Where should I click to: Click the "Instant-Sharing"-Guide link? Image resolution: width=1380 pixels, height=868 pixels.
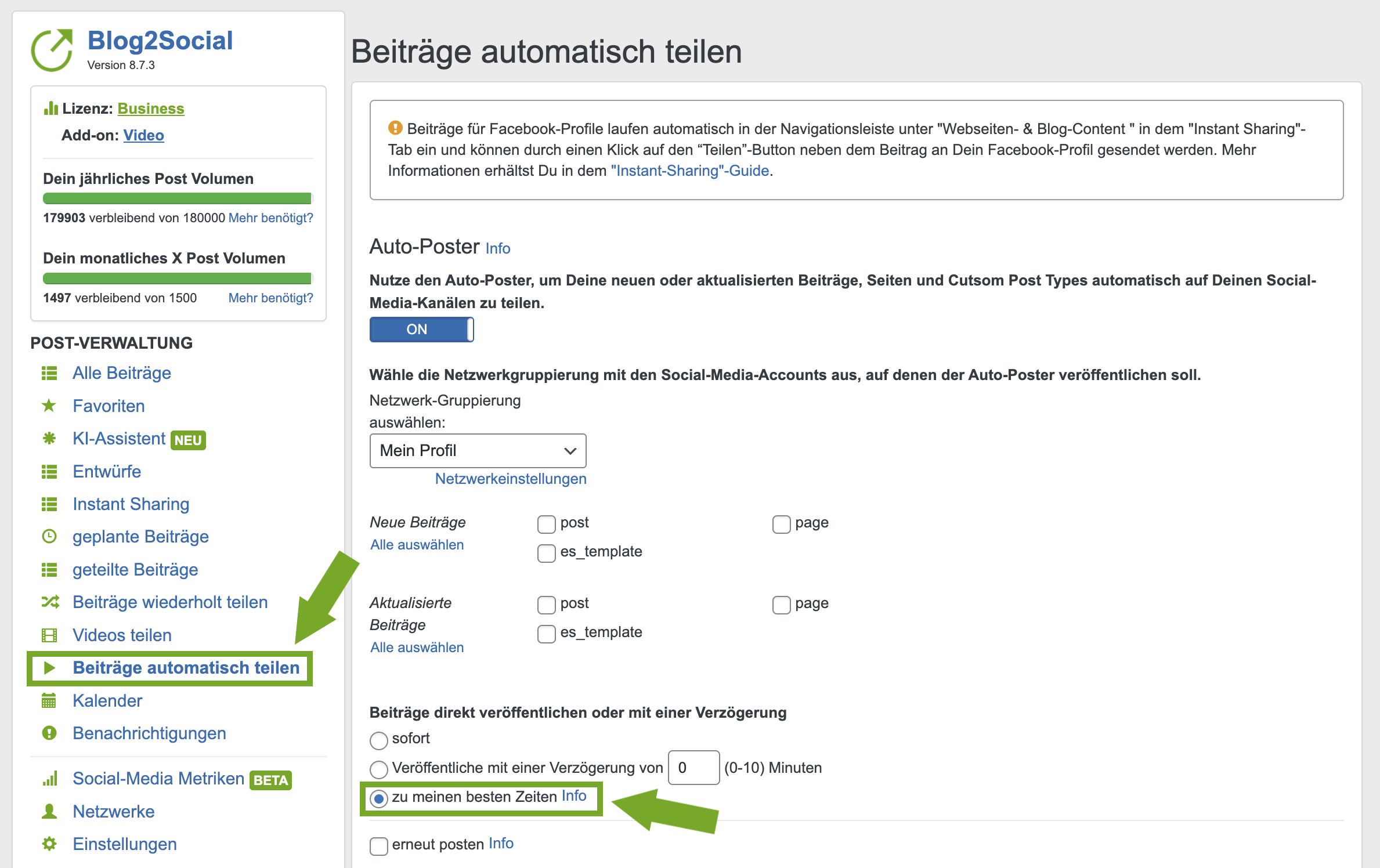pos(691,171)
